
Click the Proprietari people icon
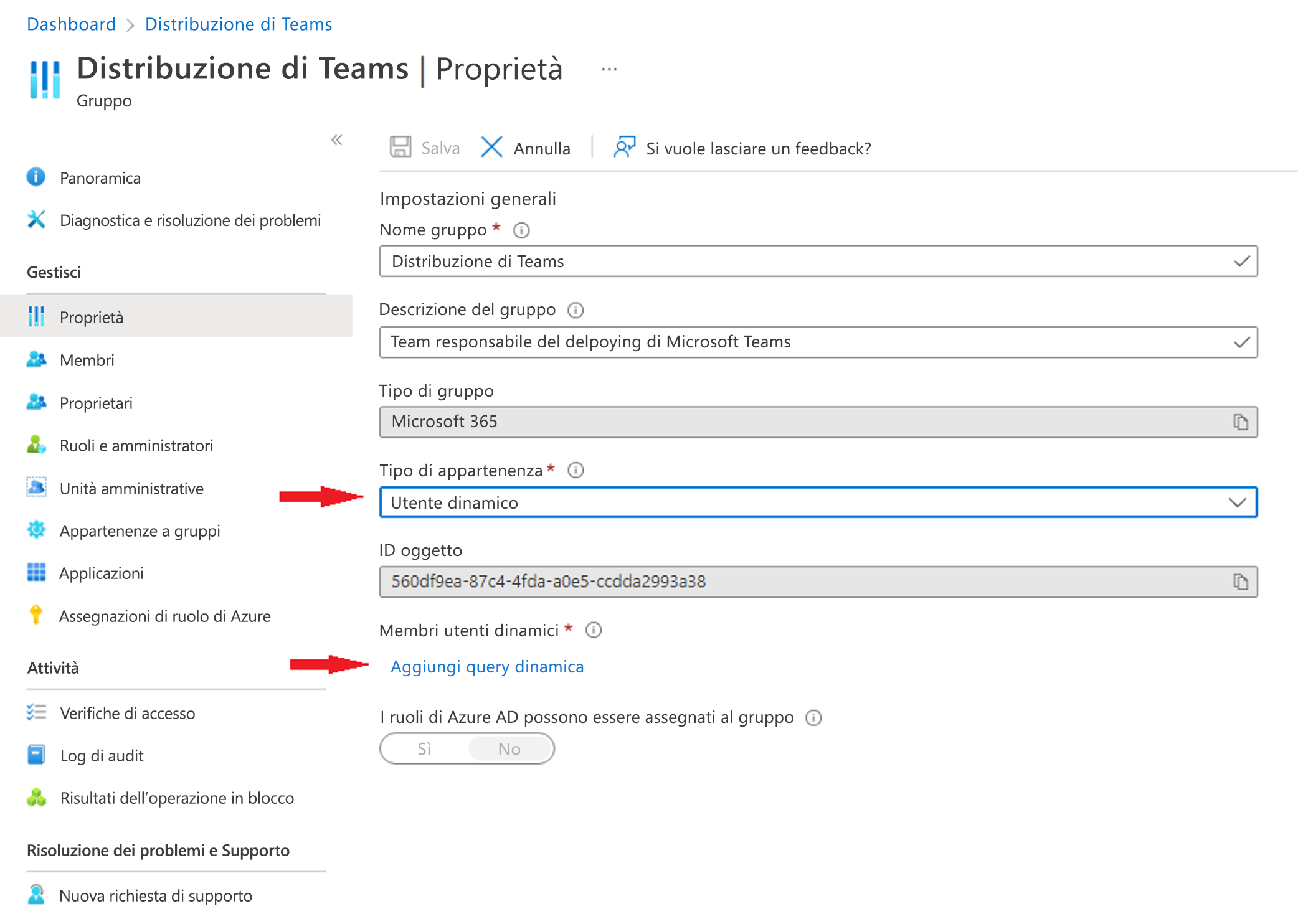[36, 403]
